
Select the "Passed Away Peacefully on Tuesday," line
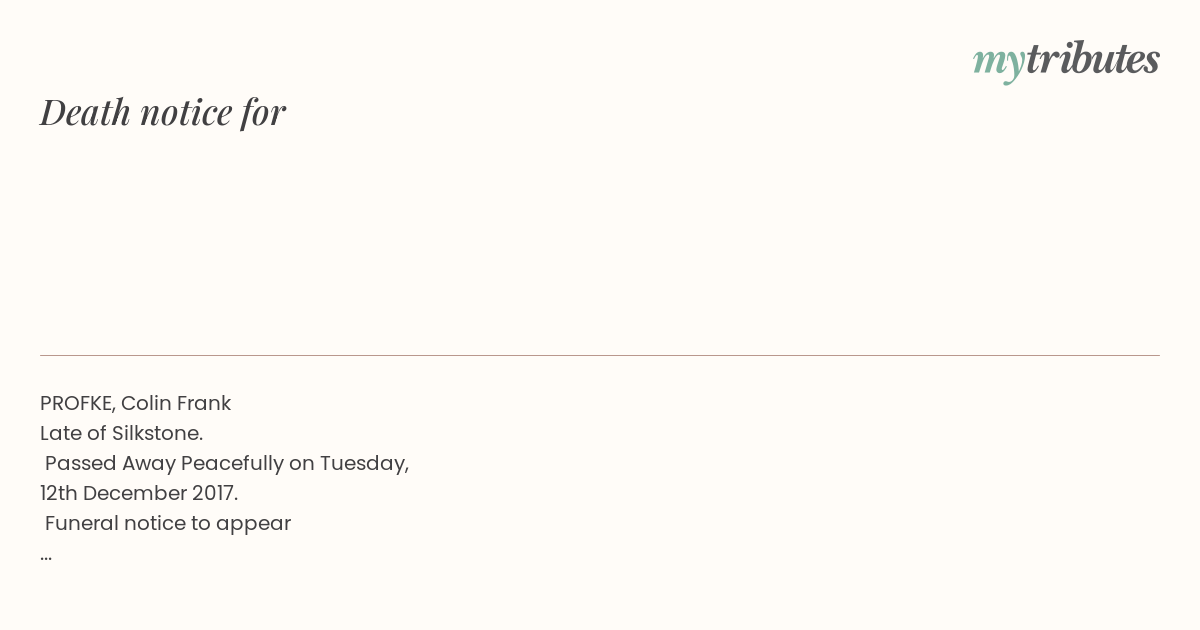tap(227, 464)
